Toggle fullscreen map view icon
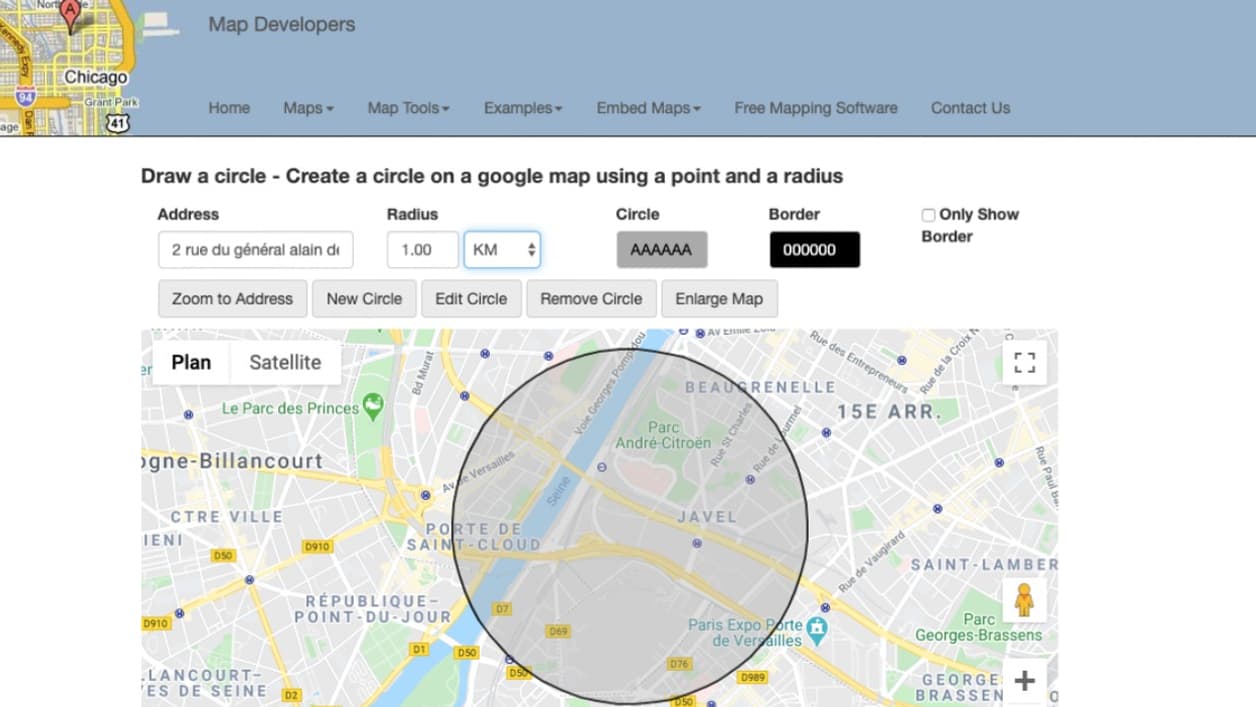The image size is (1256, 707). click(1024, 363)
